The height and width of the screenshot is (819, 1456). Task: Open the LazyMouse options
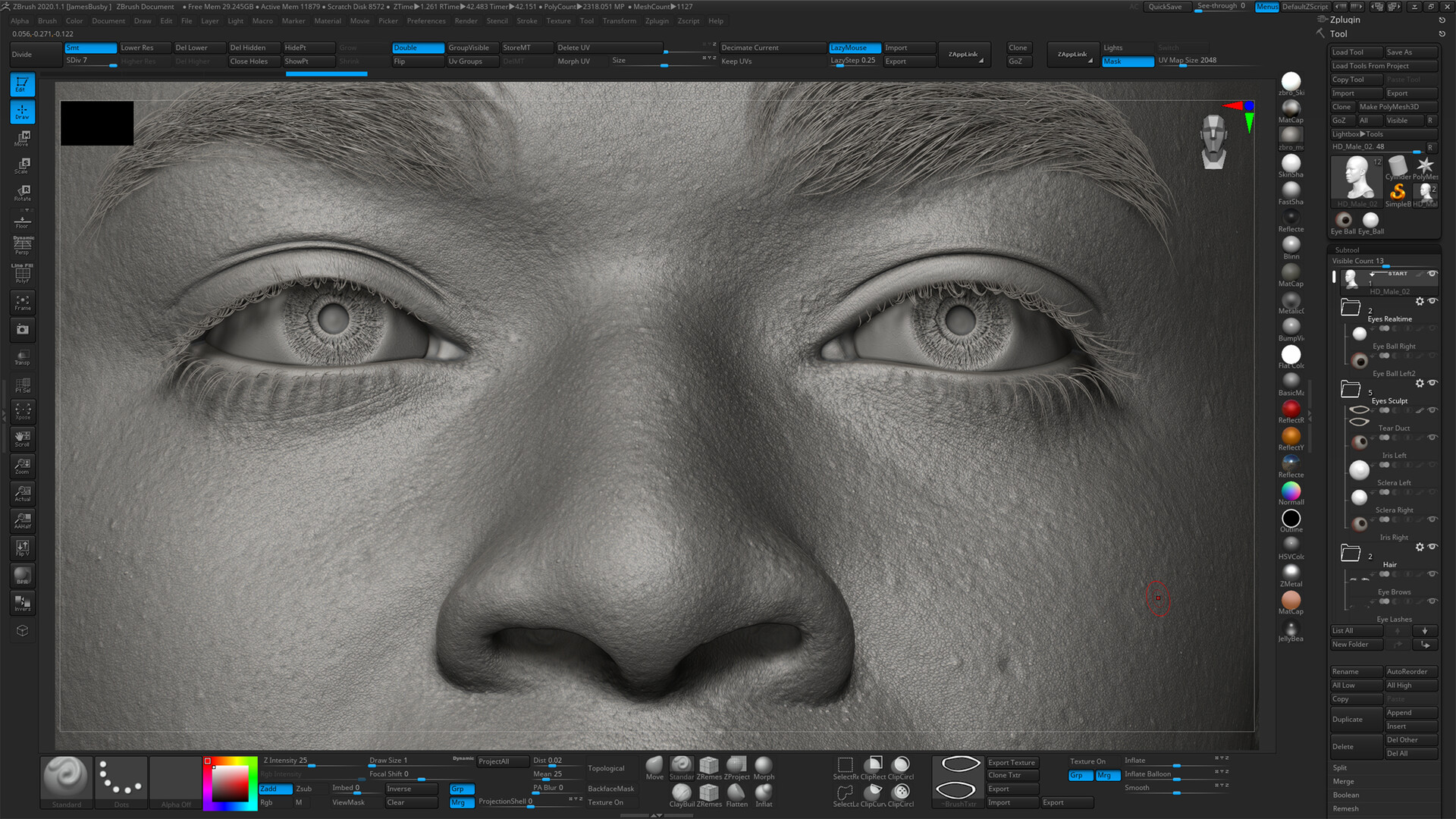tap(854, 47)
